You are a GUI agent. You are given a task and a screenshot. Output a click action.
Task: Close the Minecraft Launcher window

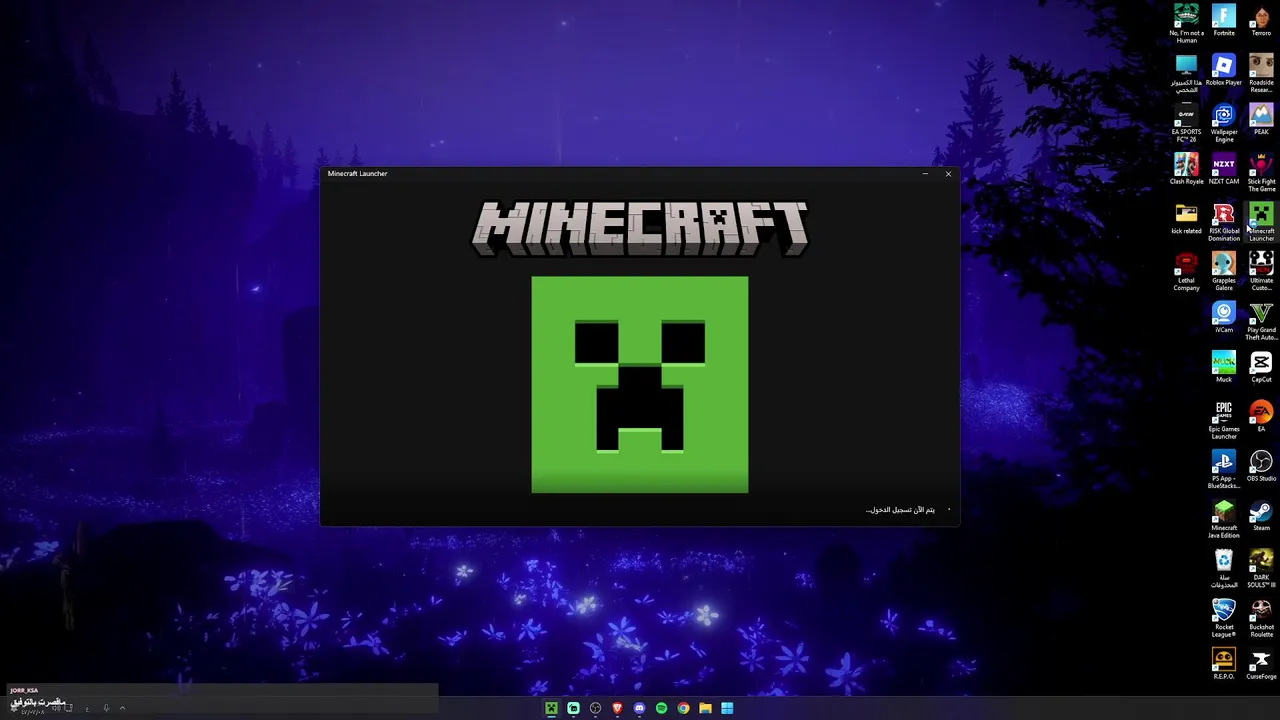tap(948, 174)
